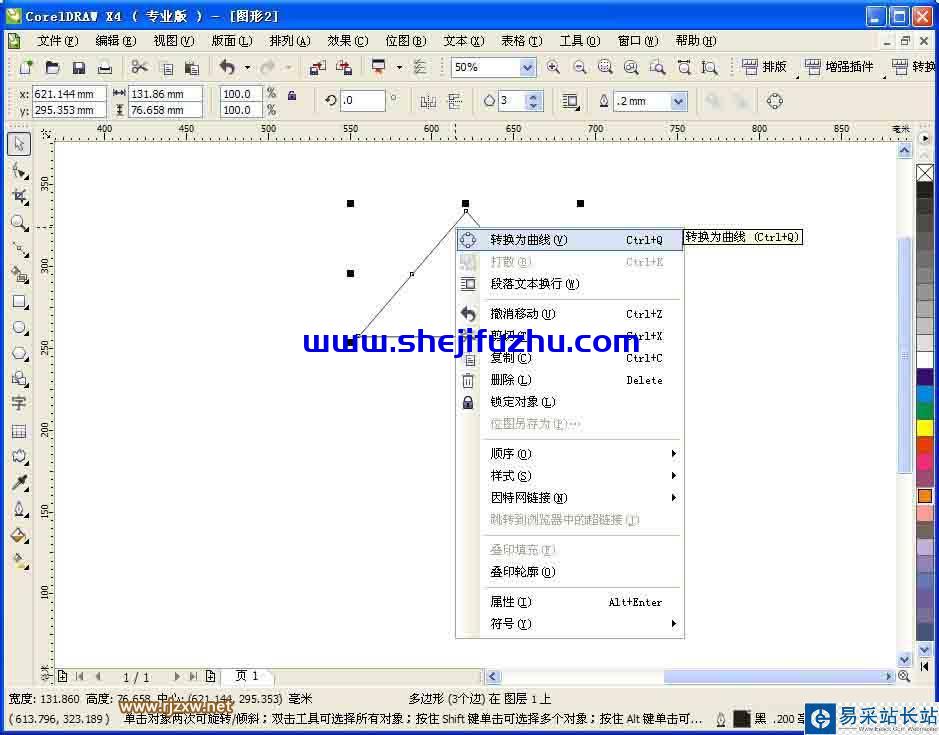
Task: Choose 复制 from context menu
Action: (569, 358)
